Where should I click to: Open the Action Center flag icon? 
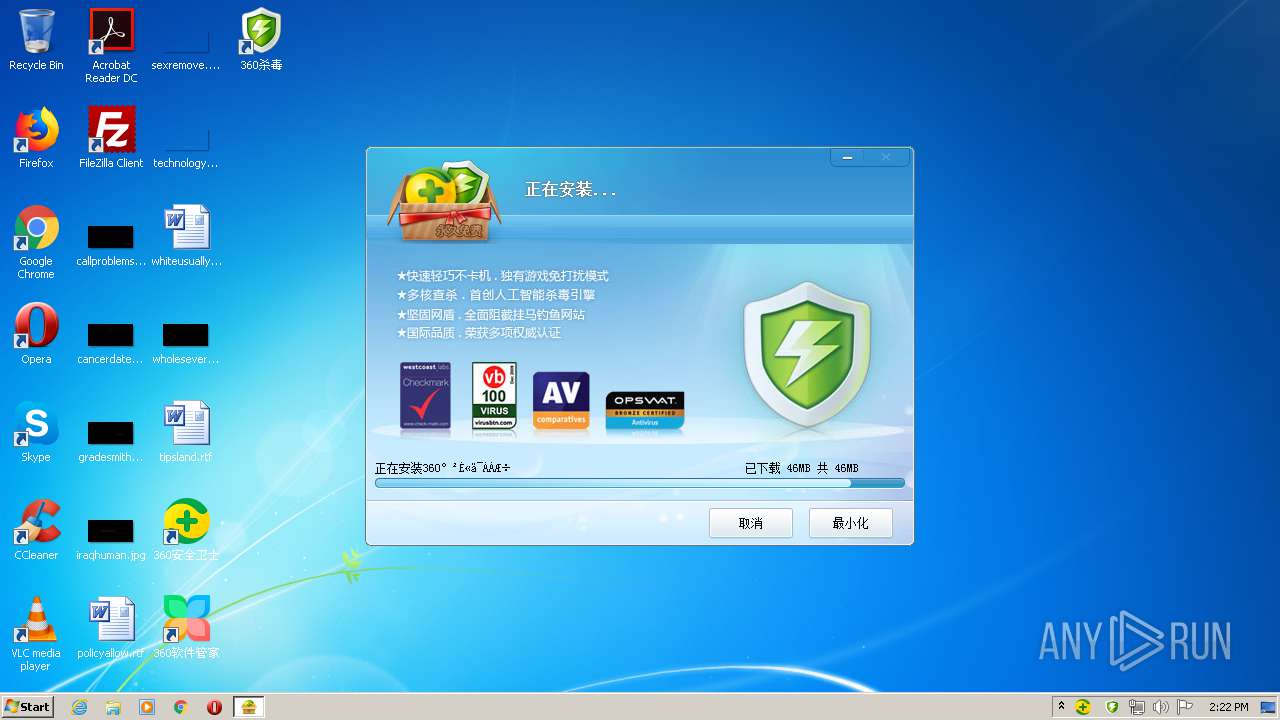[x=1185, y=707]
